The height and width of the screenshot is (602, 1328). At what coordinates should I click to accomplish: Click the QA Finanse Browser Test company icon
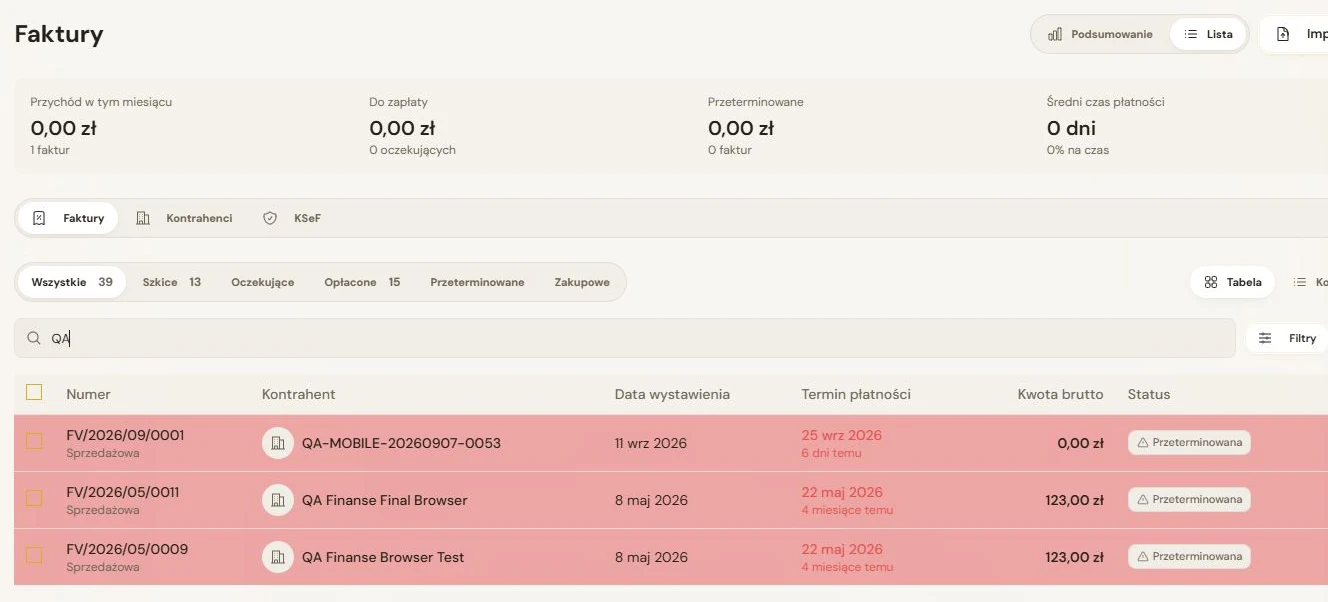278,557
